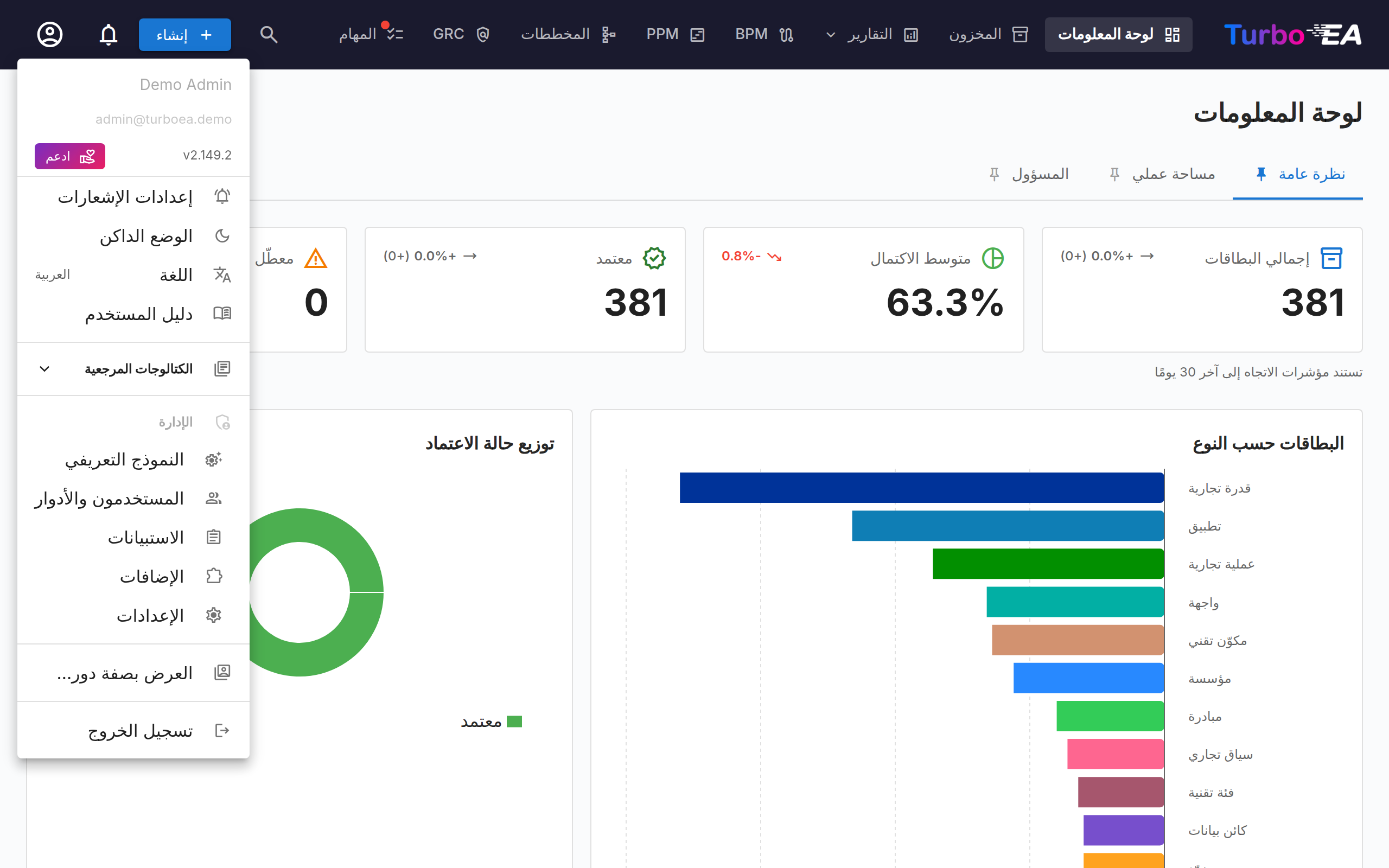
Task: Click the pink سياق تجاري bar
Action: pos(1115,754)
